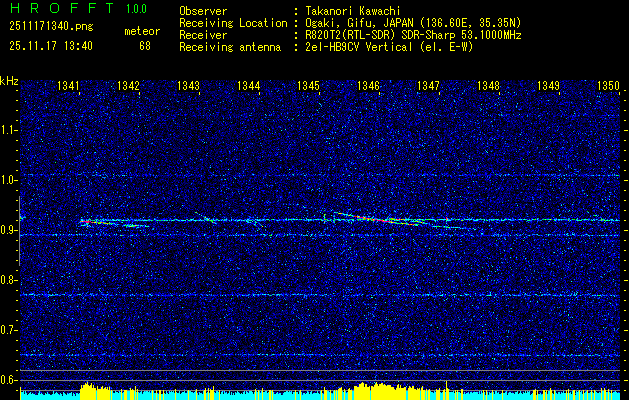
Task: Click the 1343 time axis label
Action: (188, 86)
